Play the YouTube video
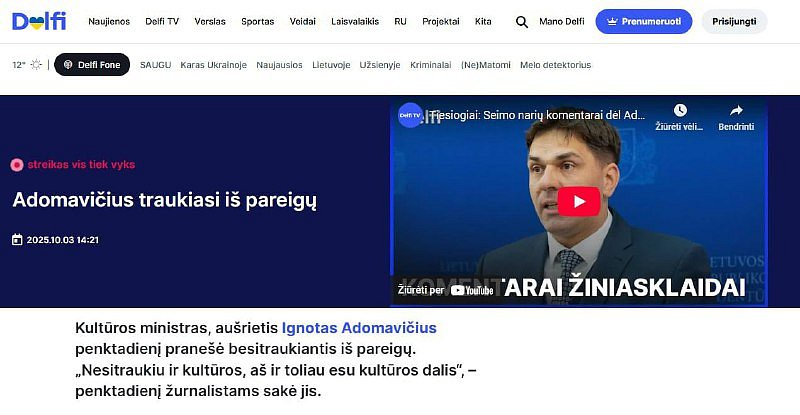The height and width of the screenshot is (415, 800). click(579, 202)
